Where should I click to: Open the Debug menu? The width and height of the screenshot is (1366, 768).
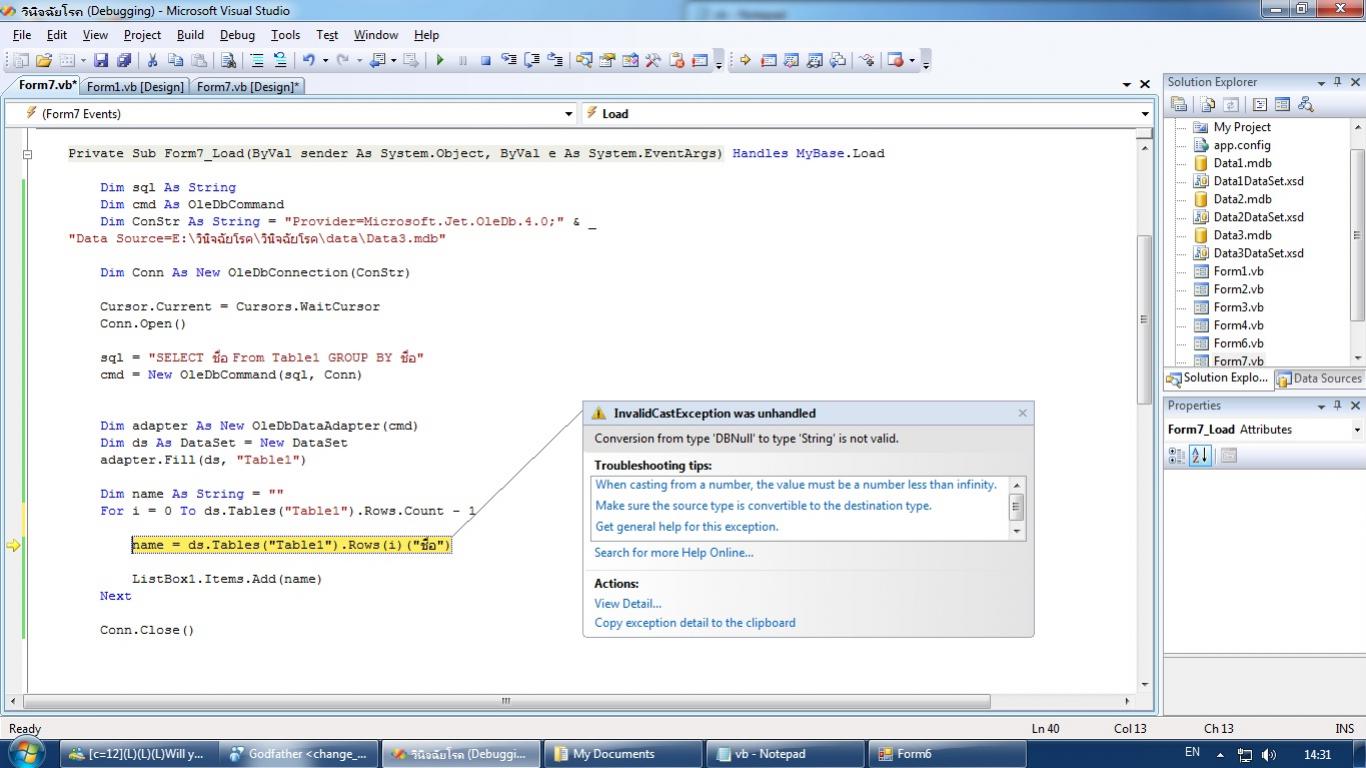tap(237, 34)
